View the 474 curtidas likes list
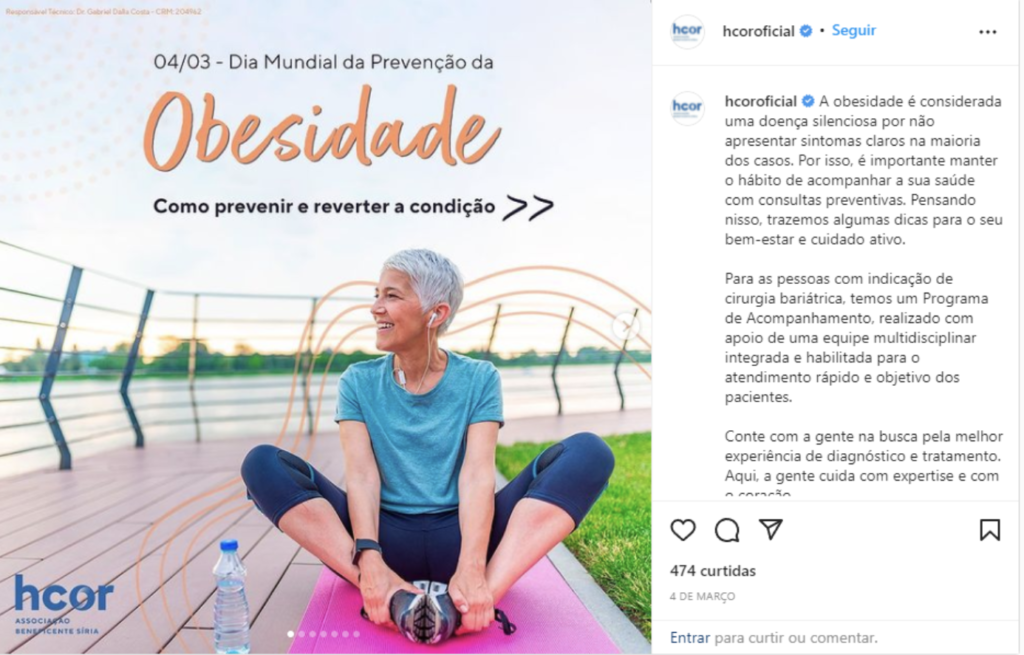The image size is (1024, 655). pos(712,571)
